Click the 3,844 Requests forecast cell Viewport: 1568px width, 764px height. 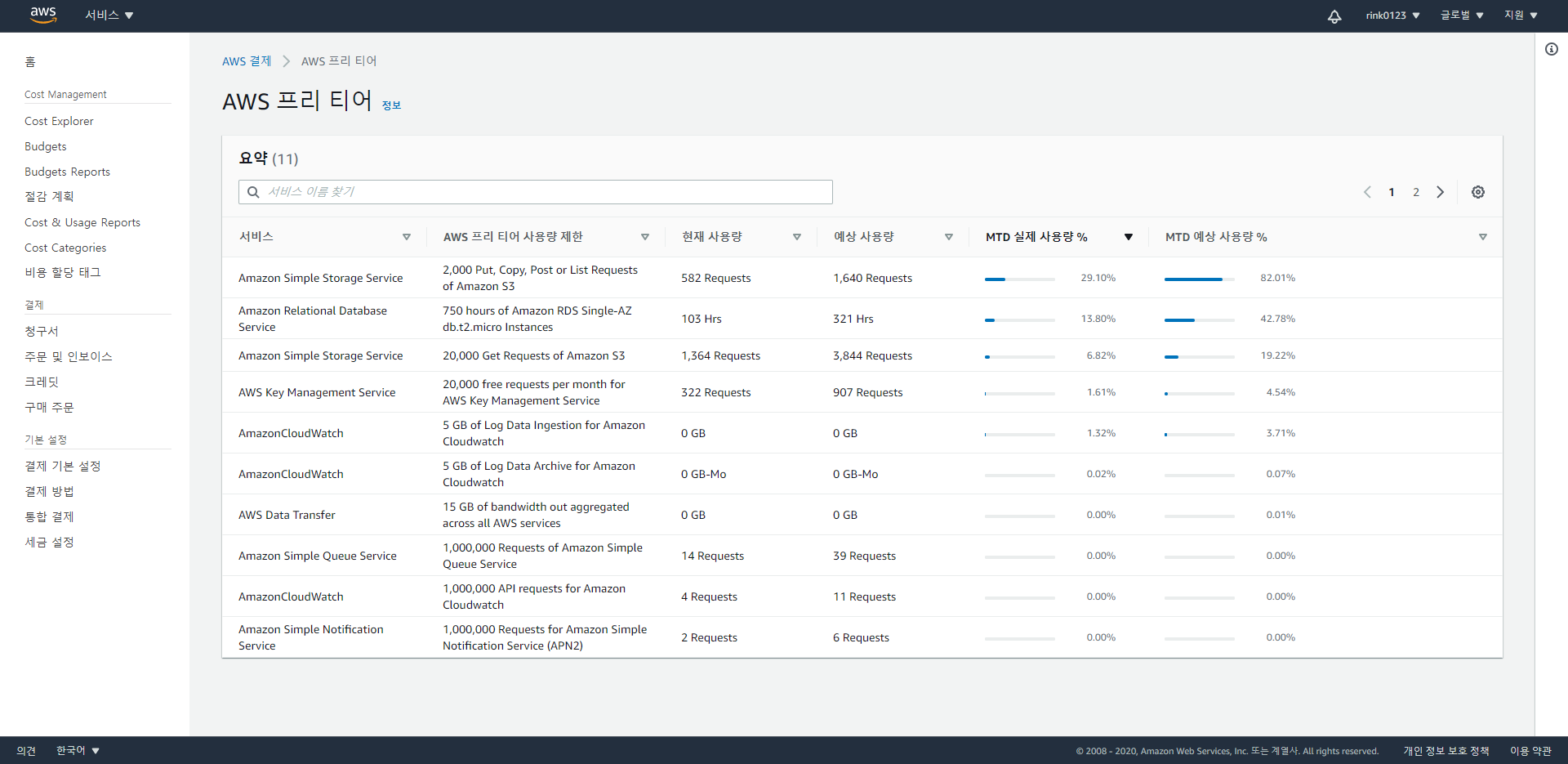pos(872,355)
